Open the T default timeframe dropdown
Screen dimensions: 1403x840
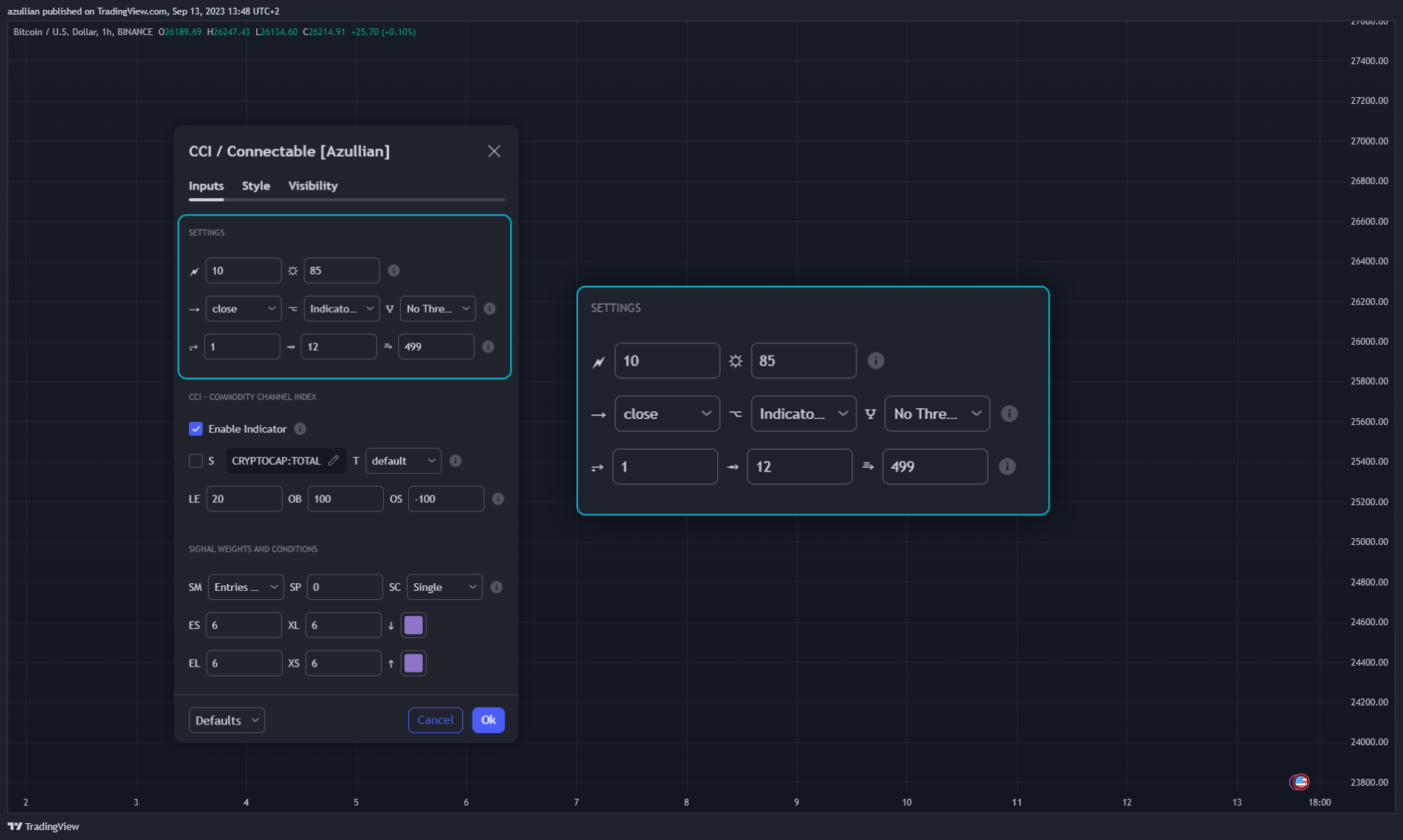tap(404, 461)
